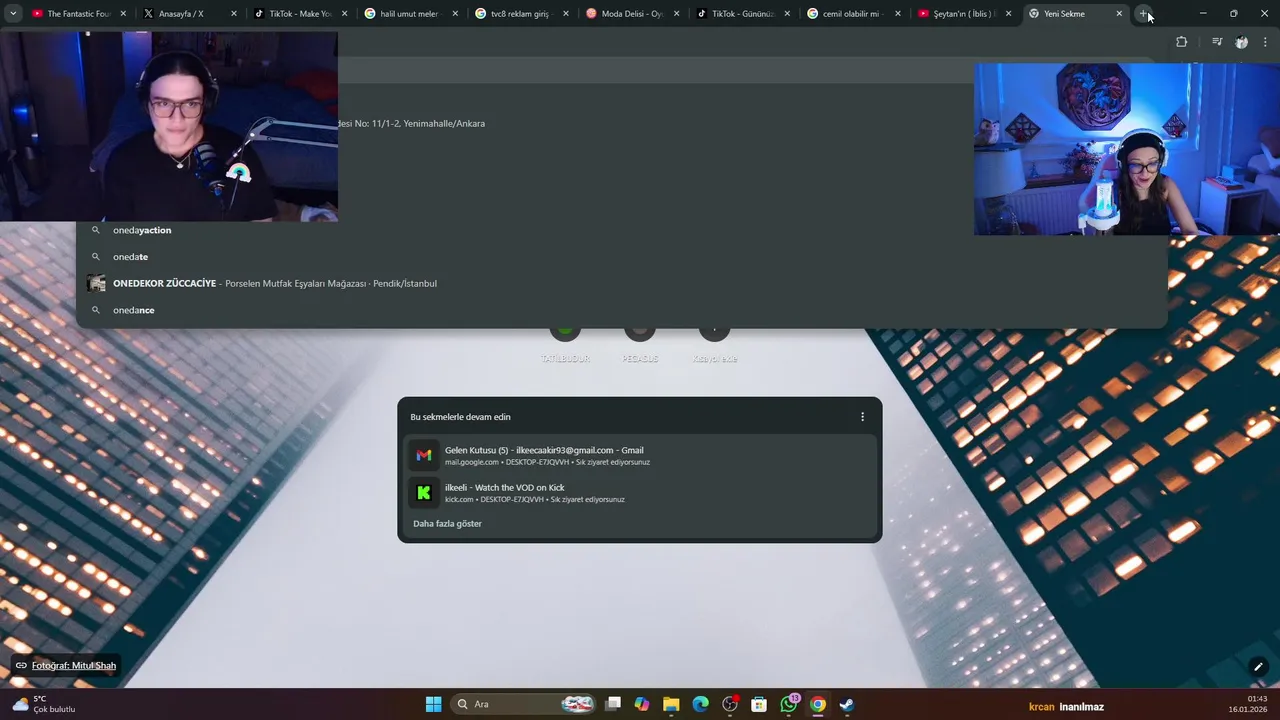This screenshot has height=720, width=1280.
Task: Switch to tvc8 reklam giriş tab
Action: (521, 14)
